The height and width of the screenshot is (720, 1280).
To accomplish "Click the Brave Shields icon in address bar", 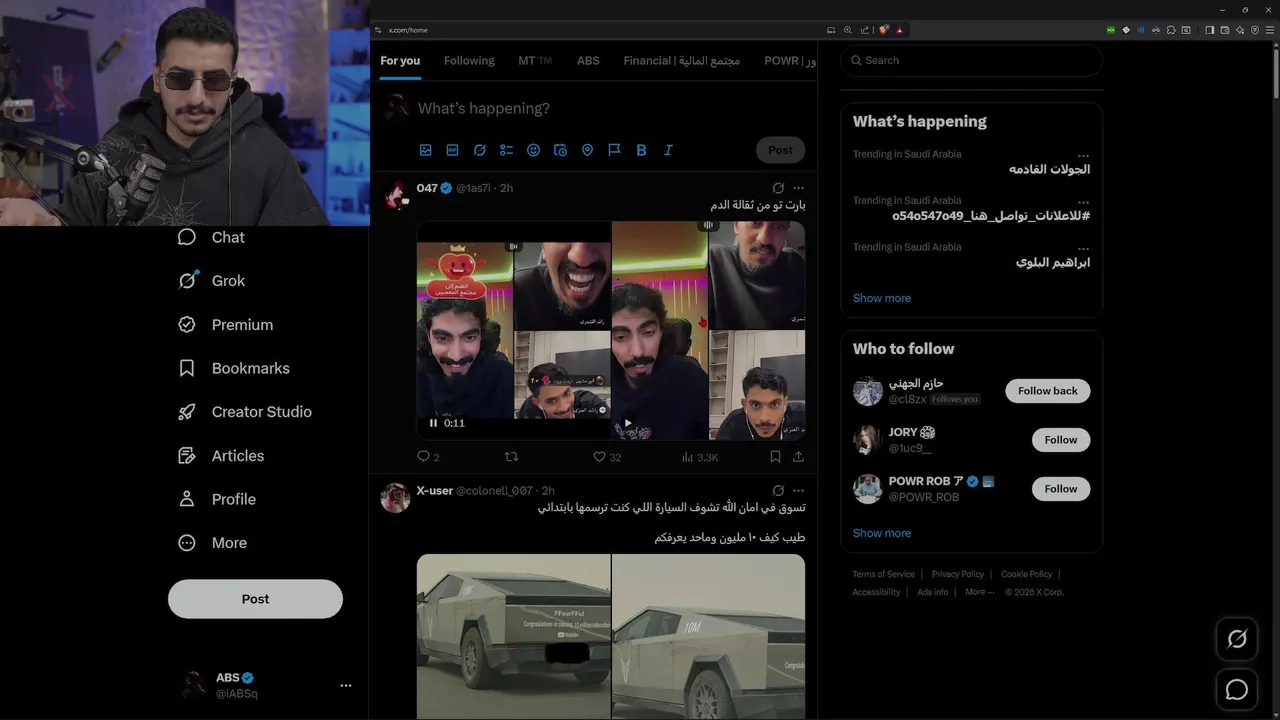I will pos(884,30).
